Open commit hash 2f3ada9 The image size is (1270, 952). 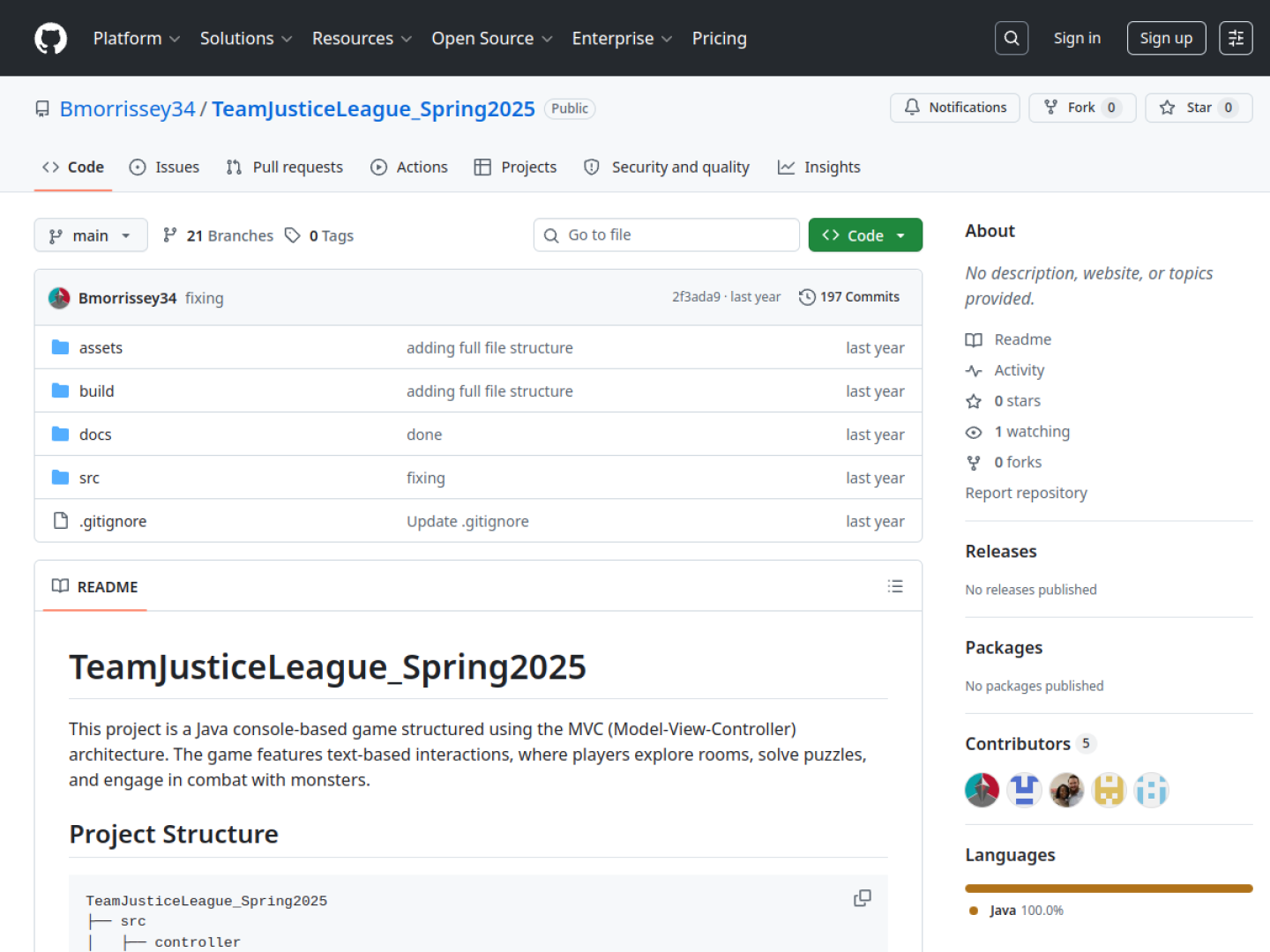coord(696,297)
